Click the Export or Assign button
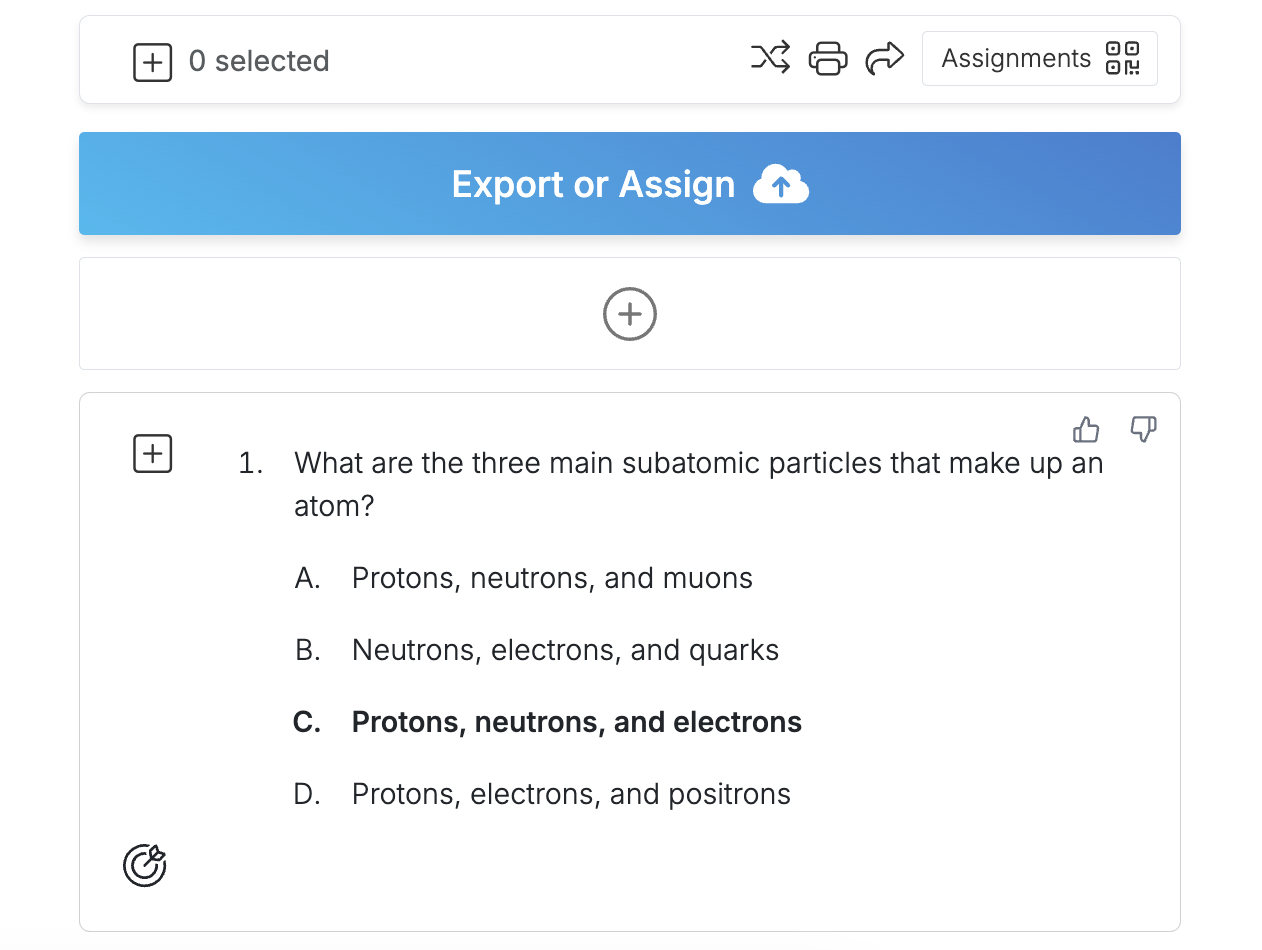The height and width of the screenshot is (950, 1262). (x=630, y=184)
